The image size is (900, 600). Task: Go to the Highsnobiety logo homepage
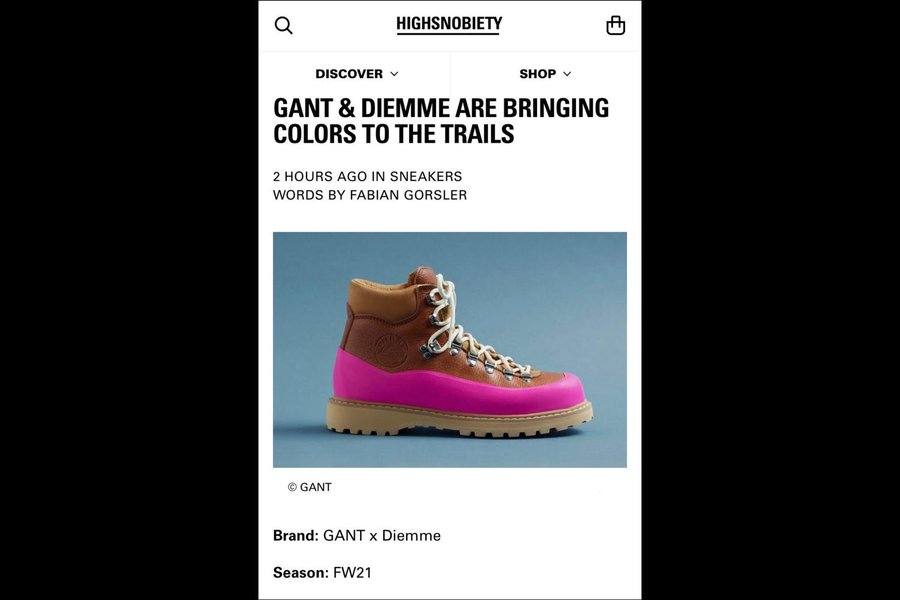pyautogui.click(x=449, y=24)
